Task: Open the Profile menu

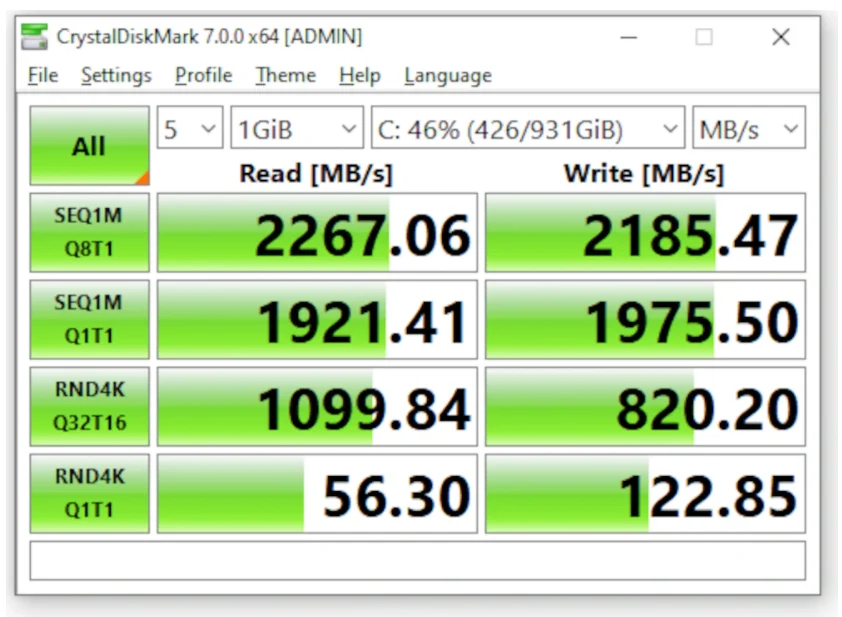Action: (x=204, y=75)
